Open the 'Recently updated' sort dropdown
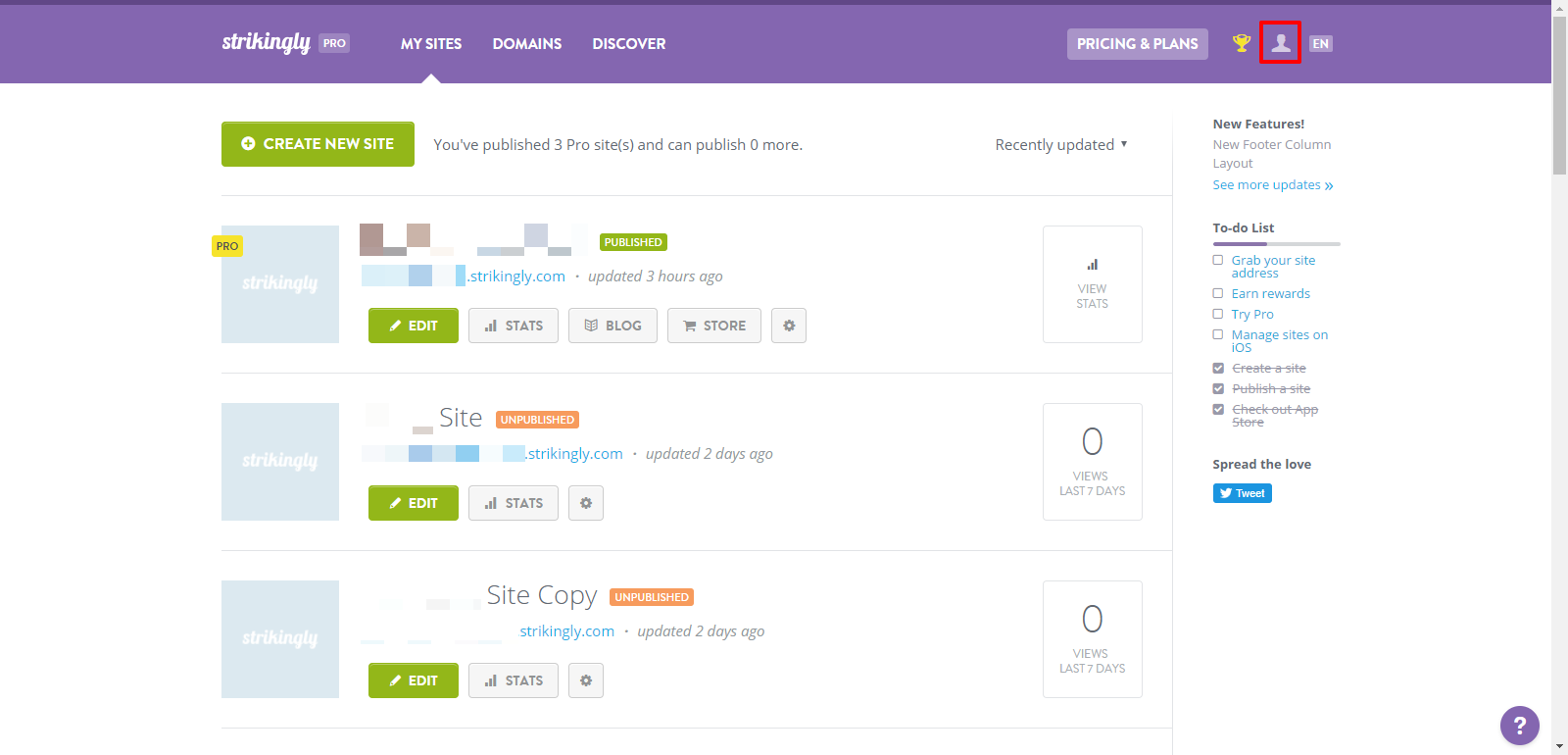The height and width of the screenshot is (755, 1568). [1061, 144]
